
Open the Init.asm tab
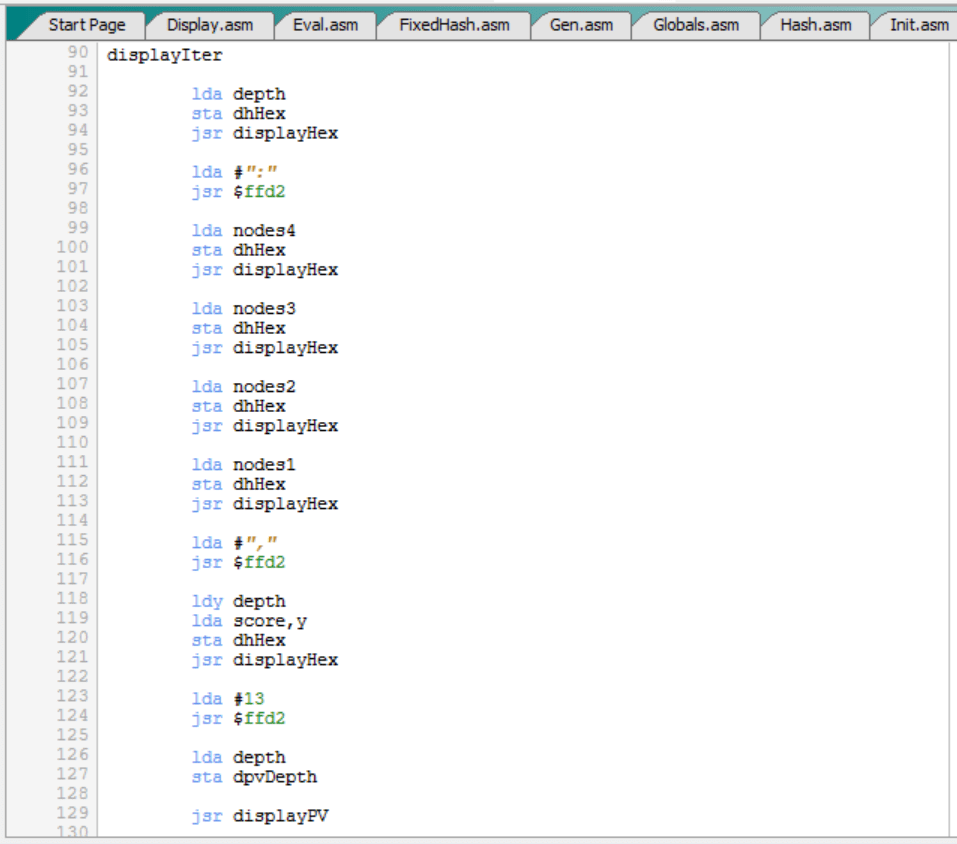[918, 24]
